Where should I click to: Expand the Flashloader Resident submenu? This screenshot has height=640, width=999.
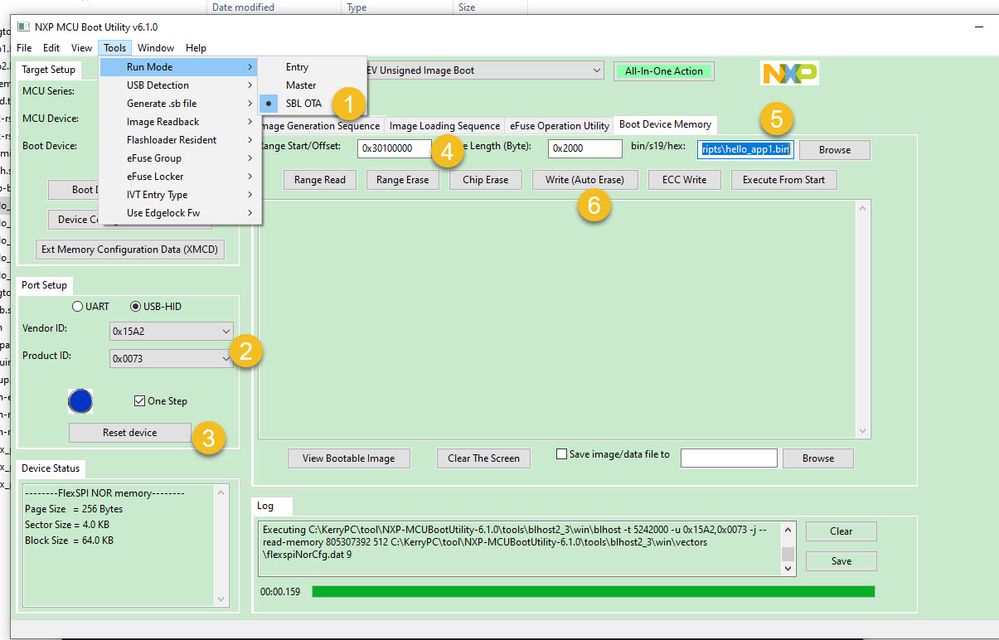180,139
